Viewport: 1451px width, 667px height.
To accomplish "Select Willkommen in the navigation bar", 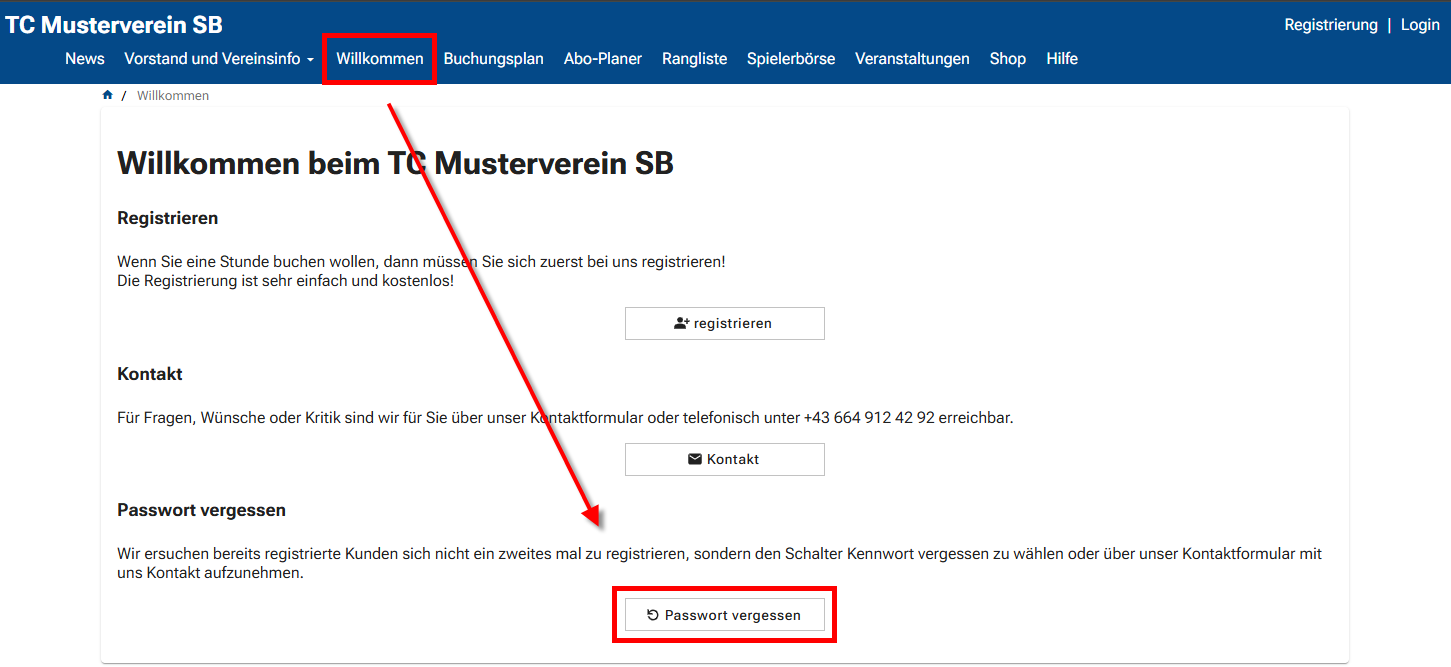I will click(380, 59).
